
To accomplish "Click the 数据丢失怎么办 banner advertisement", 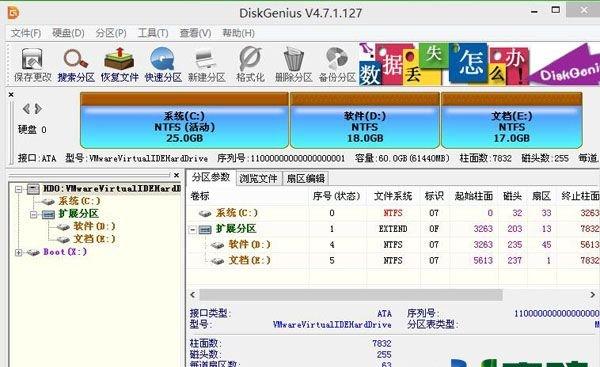I will (x=479, y=64).
